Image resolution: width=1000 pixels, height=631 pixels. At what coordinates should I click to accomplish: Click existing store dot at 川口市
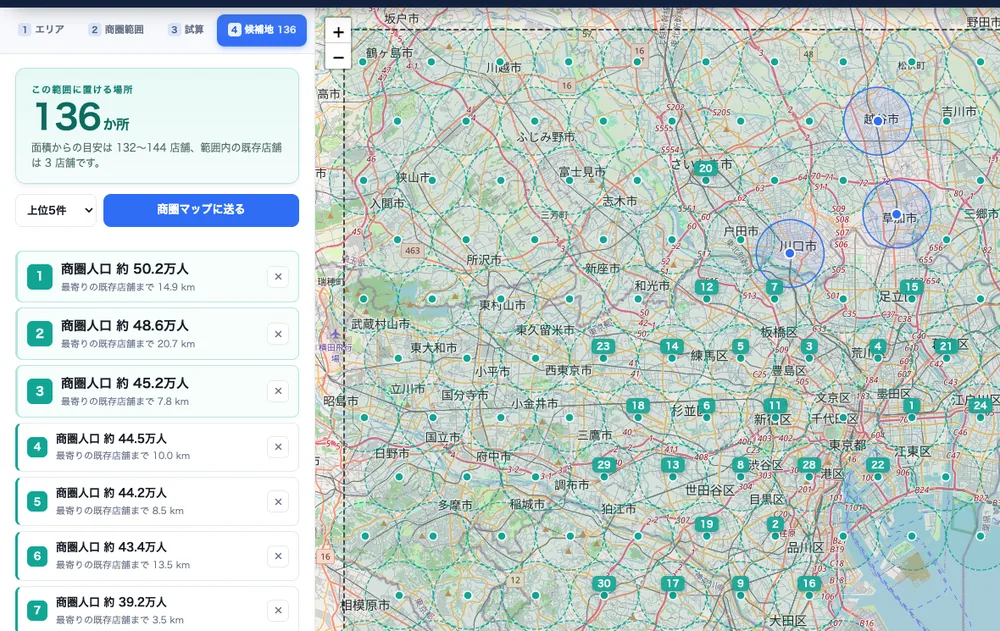coord(790,253)
